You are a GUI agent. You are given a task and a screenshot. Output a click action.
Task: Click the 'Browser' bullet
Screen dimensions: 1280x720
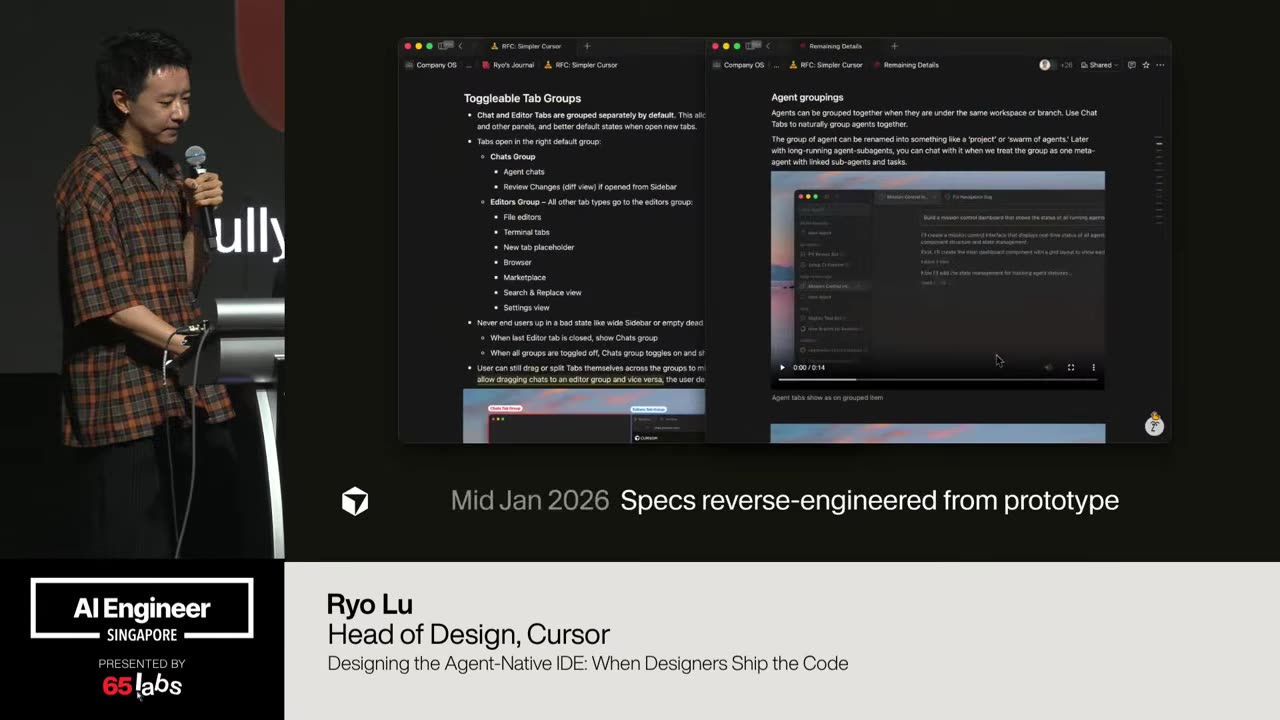tap(517, 262)
